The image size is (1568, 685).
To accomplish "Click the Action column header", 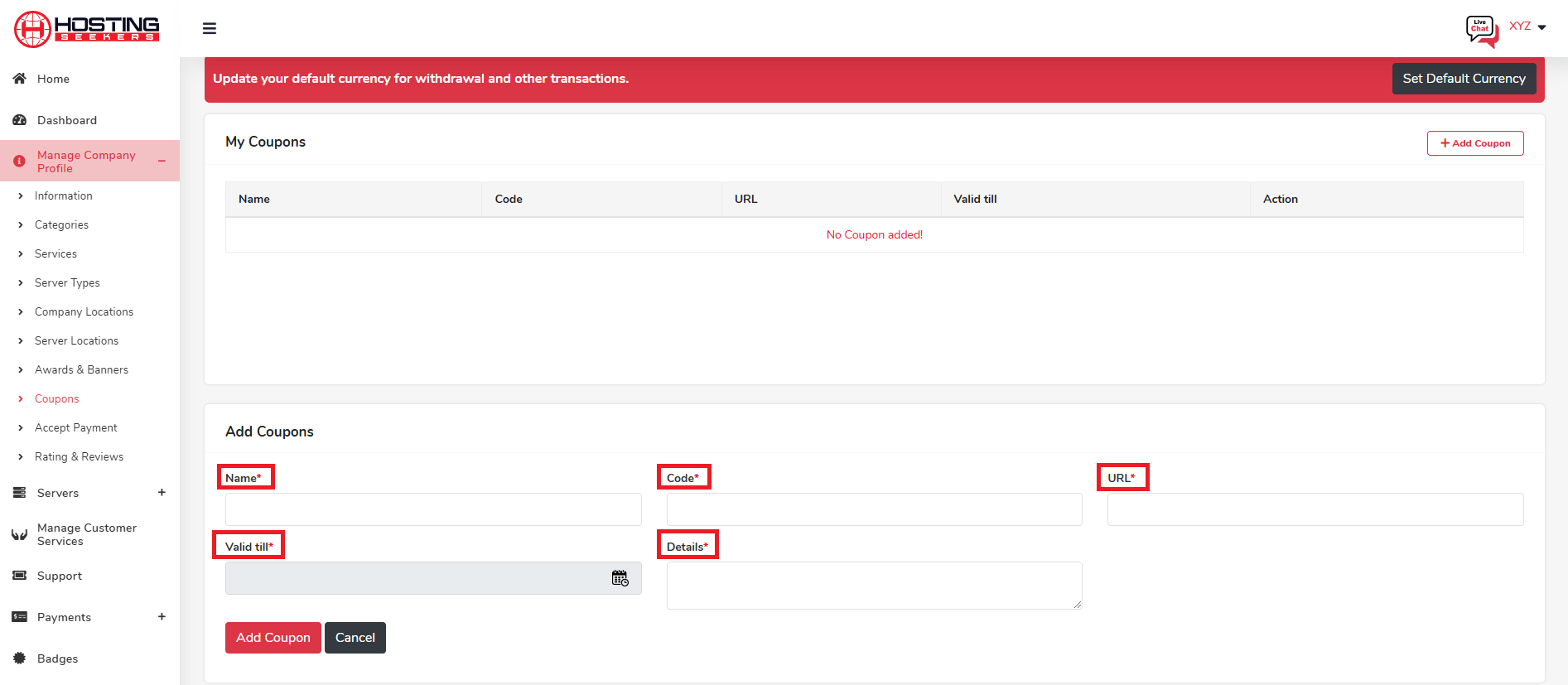I will pos(1281,199).
